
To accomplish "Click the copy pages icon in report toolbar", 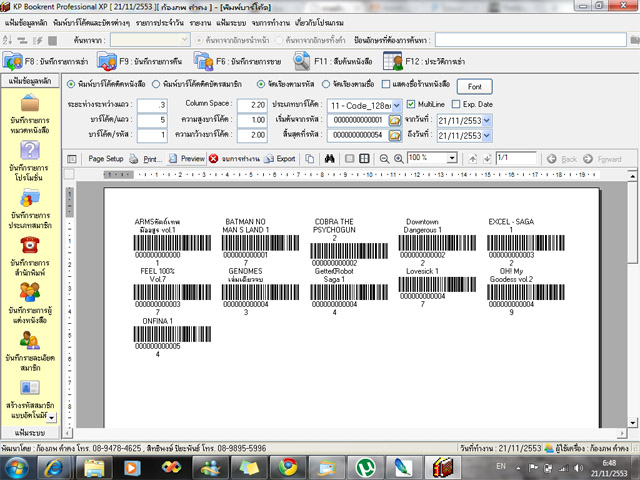I will click(x=310, y=159).
